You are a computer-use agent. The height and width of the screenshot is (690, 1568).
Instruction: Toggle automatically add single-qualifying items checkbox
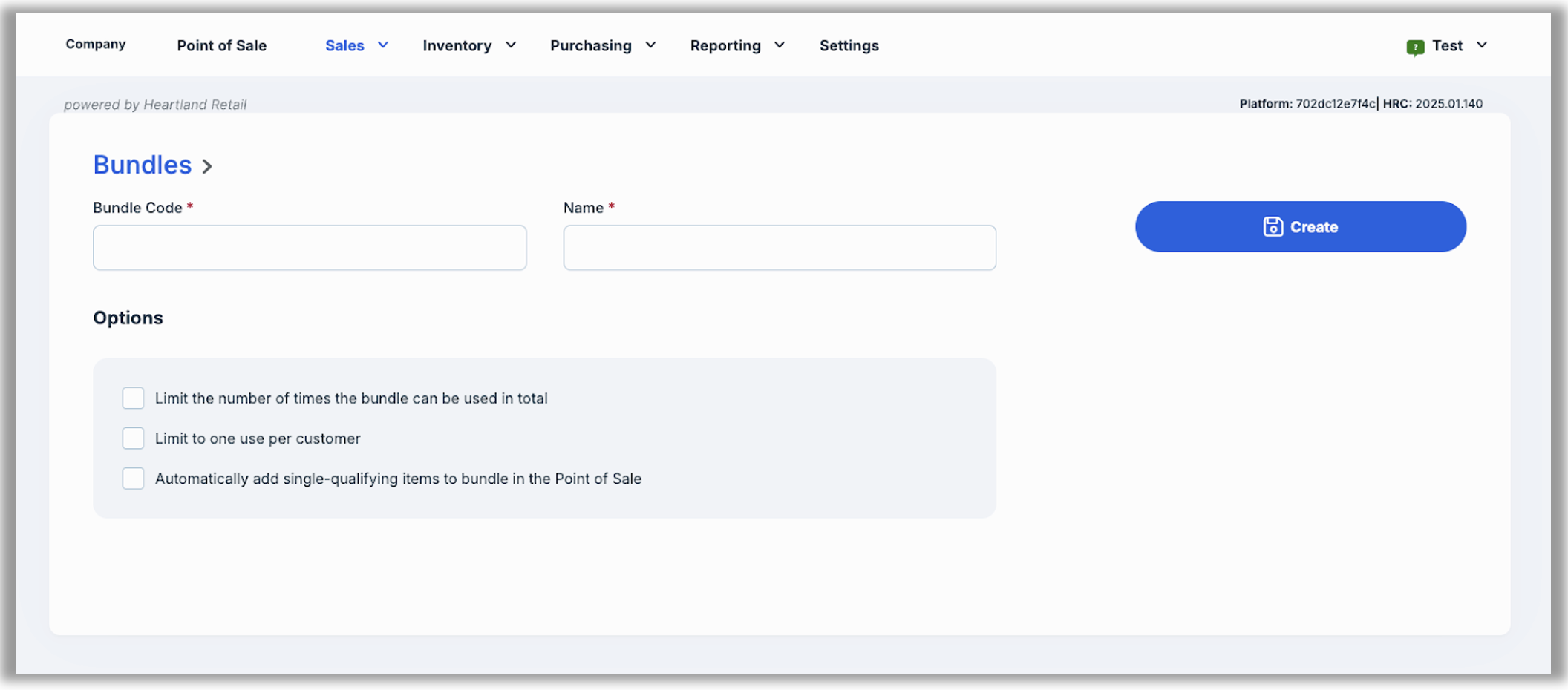[x=134, y=479]
